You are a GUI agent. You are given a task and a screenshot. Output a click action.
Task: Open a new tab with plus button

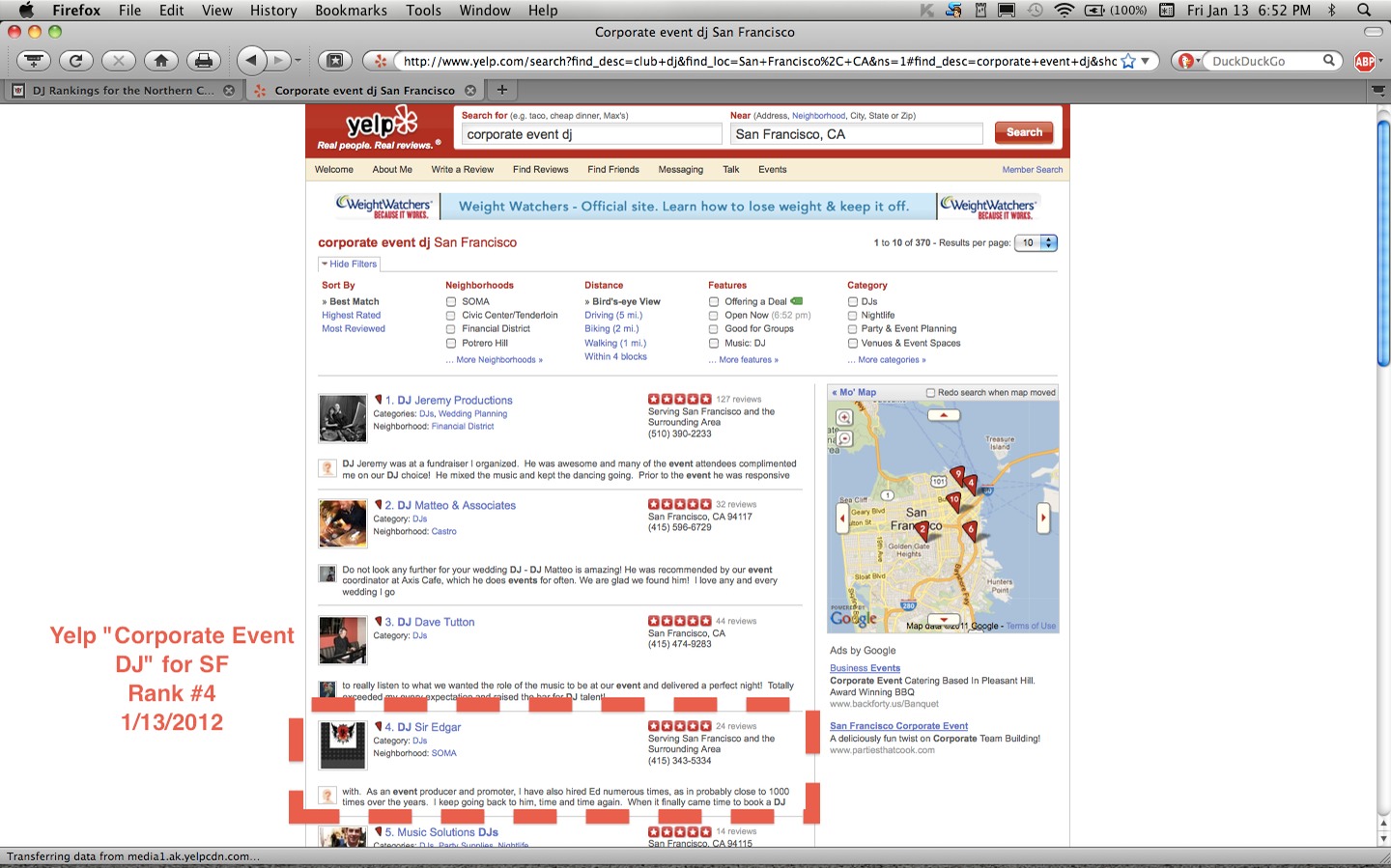pyautogui.click(x=501, y=90)
